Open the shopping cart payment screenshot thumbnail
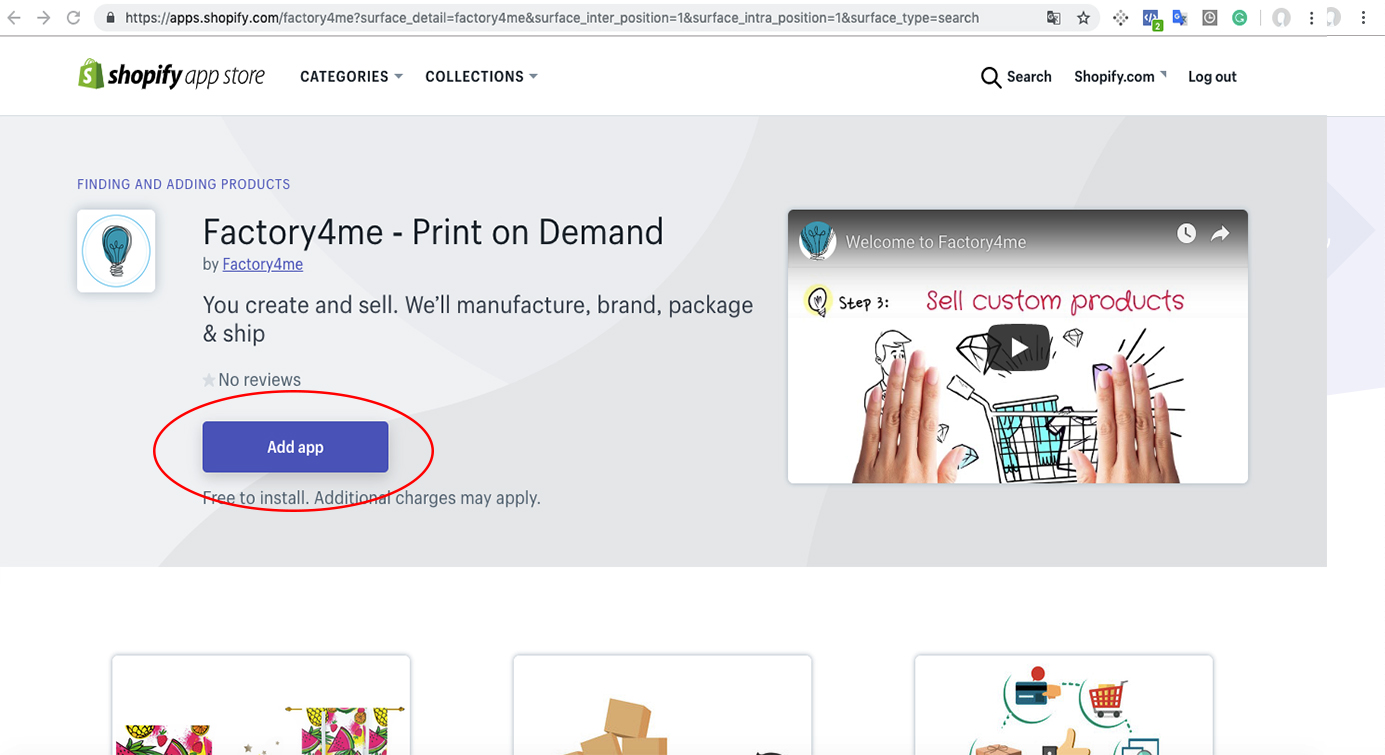Screen dimensions: 1385x755 click(x=1064, y=705)
